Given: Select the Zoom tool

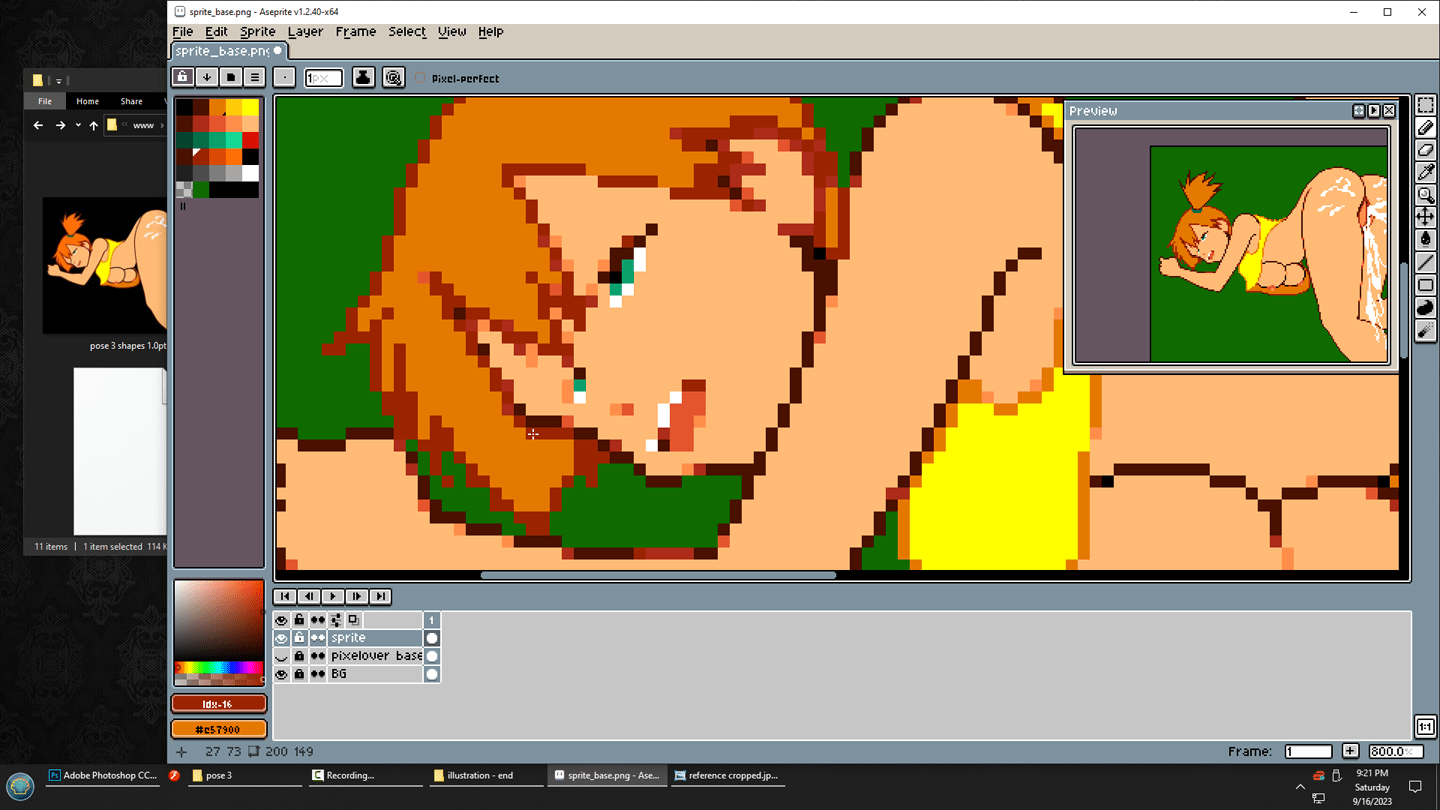Looking at the screenshot, I should 1426,195.
